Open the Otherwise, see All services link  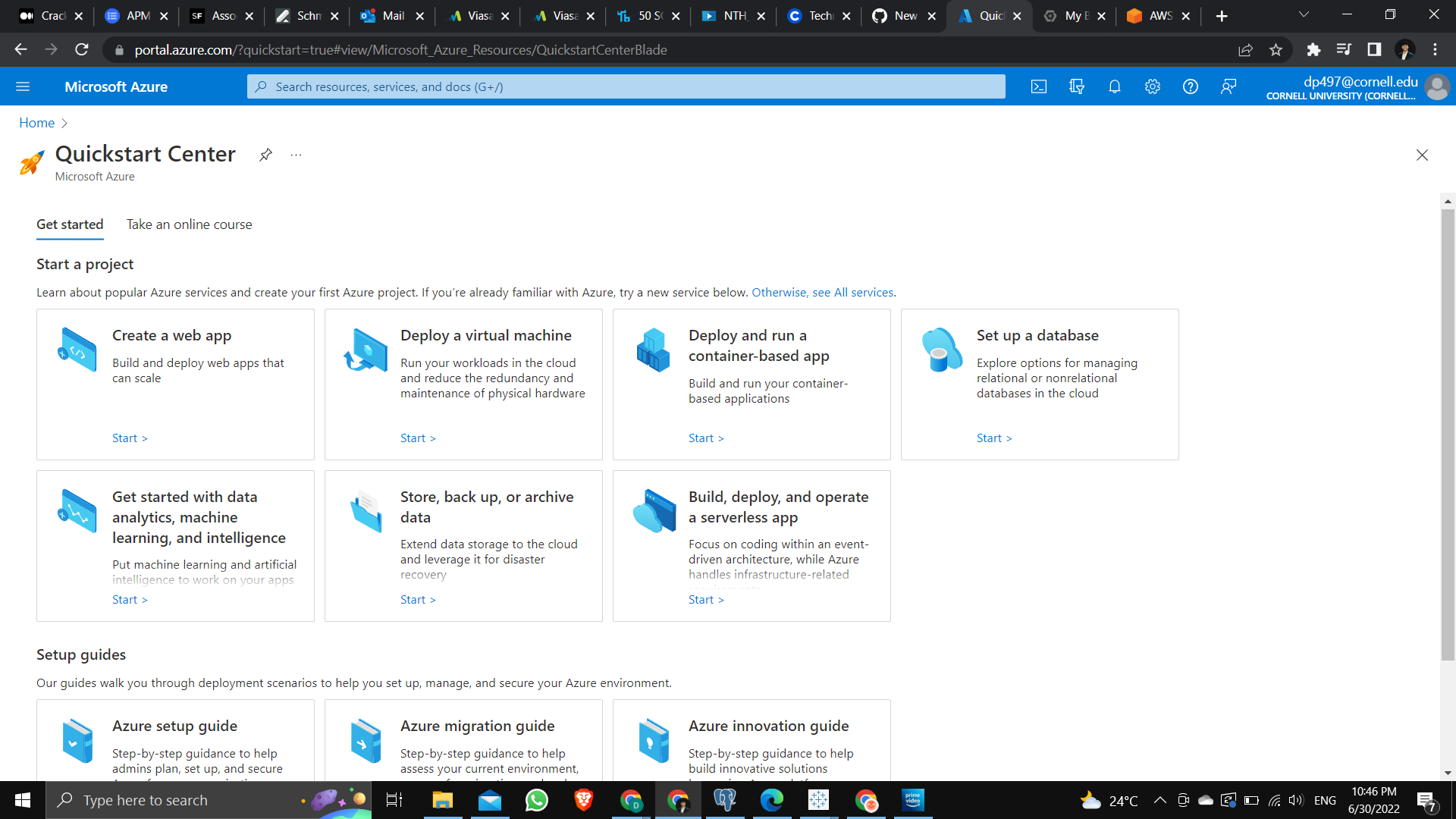click(x=822, y=292)
